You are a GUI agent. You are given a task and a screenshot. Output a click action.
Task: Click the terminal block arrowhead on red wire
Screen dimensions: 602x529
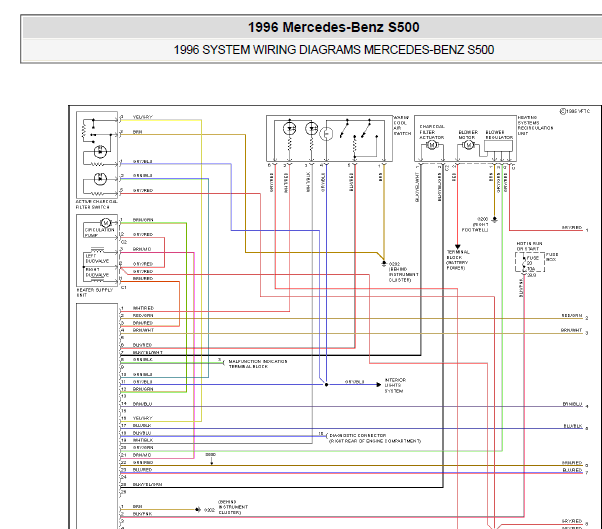point(457,247)
